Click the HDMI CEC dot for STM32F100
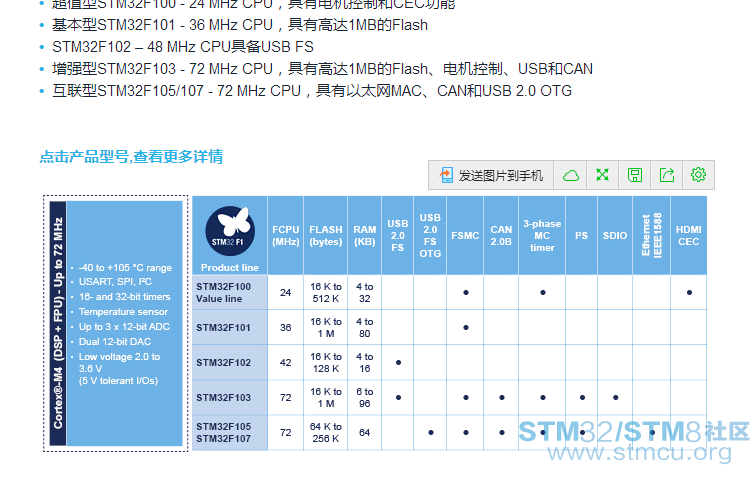This screenshot has width=756, height=477. click(x=689, y=292)
